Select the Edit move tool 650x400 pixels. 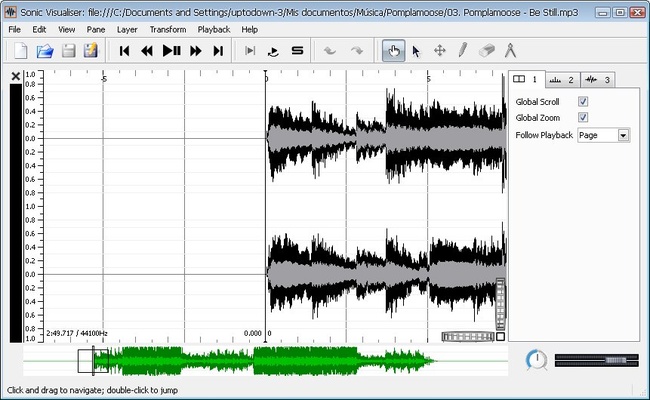click(x=439, y=51)
